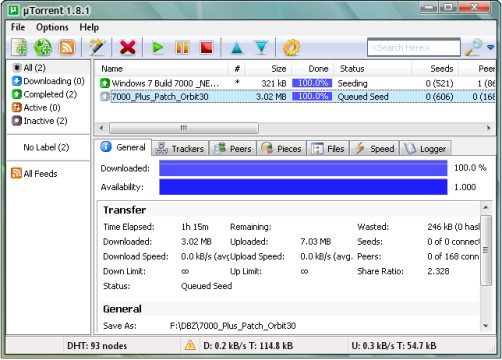Screen dimensions: 502x360
Task: Click the magnifier search icon
Action: (x=473, y=47)
